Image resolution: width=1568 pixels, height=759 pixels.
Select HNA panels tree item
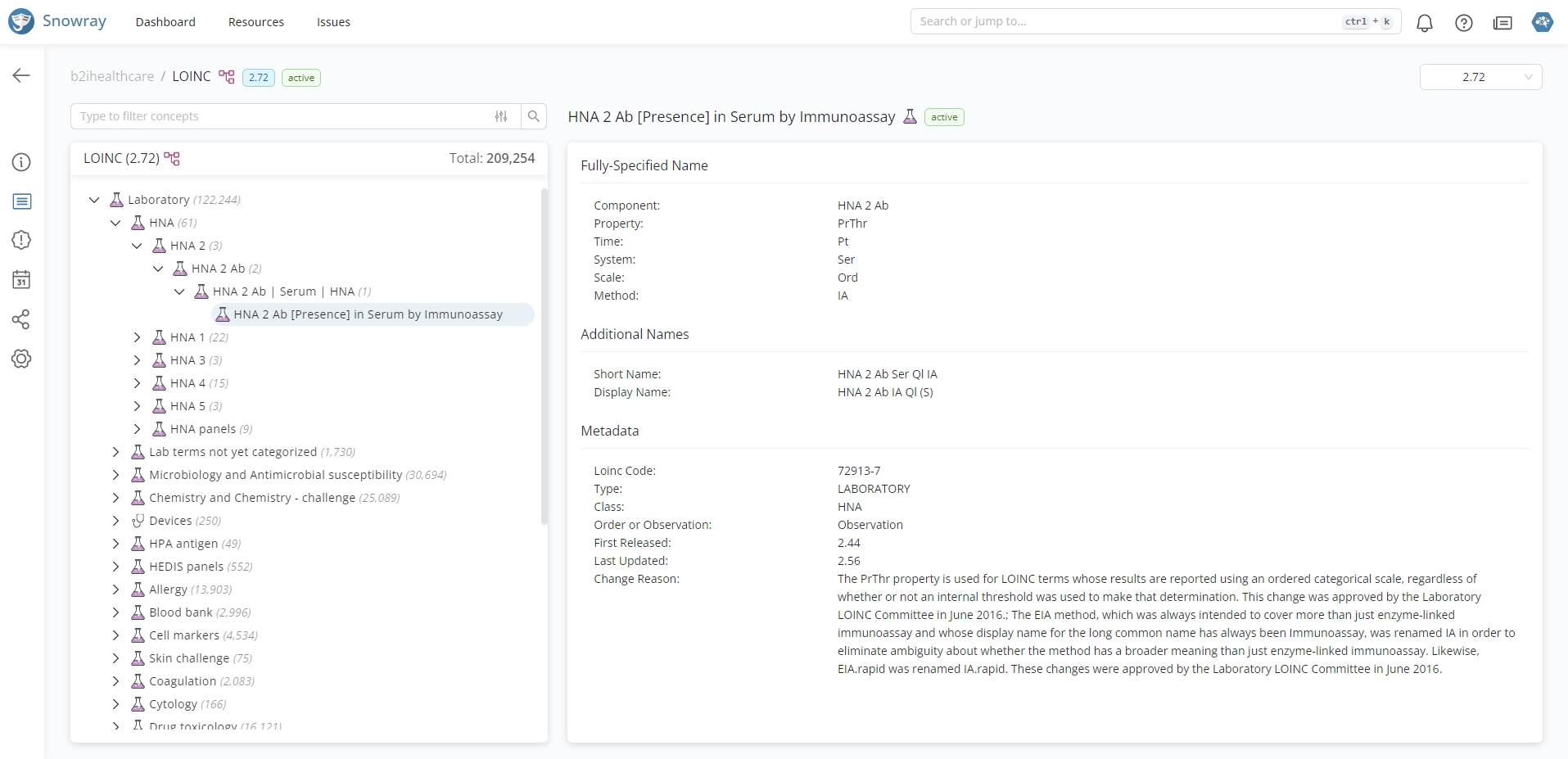202,429
